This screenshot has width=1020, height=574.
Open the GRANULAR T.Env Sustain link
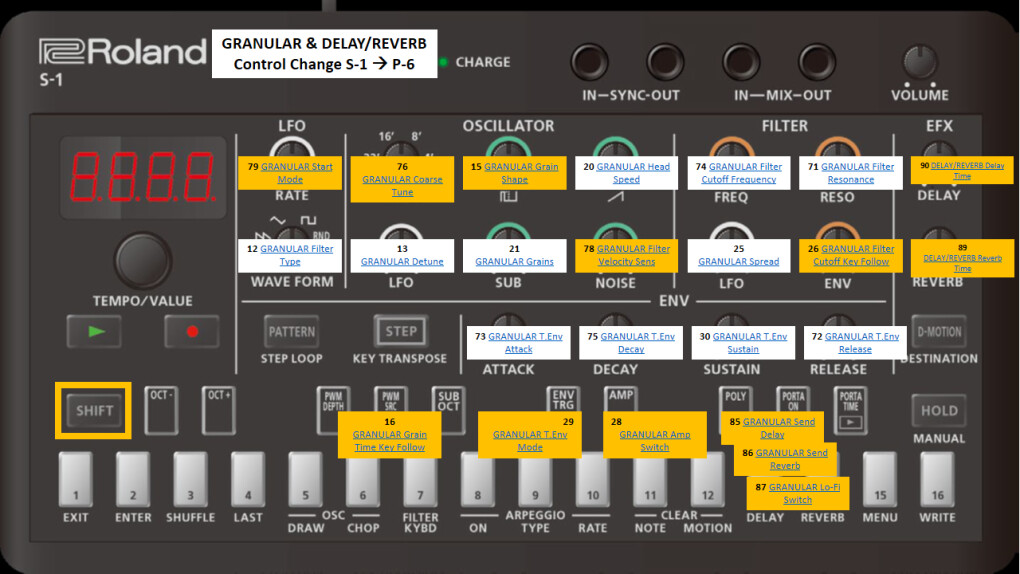click(749, 343)
